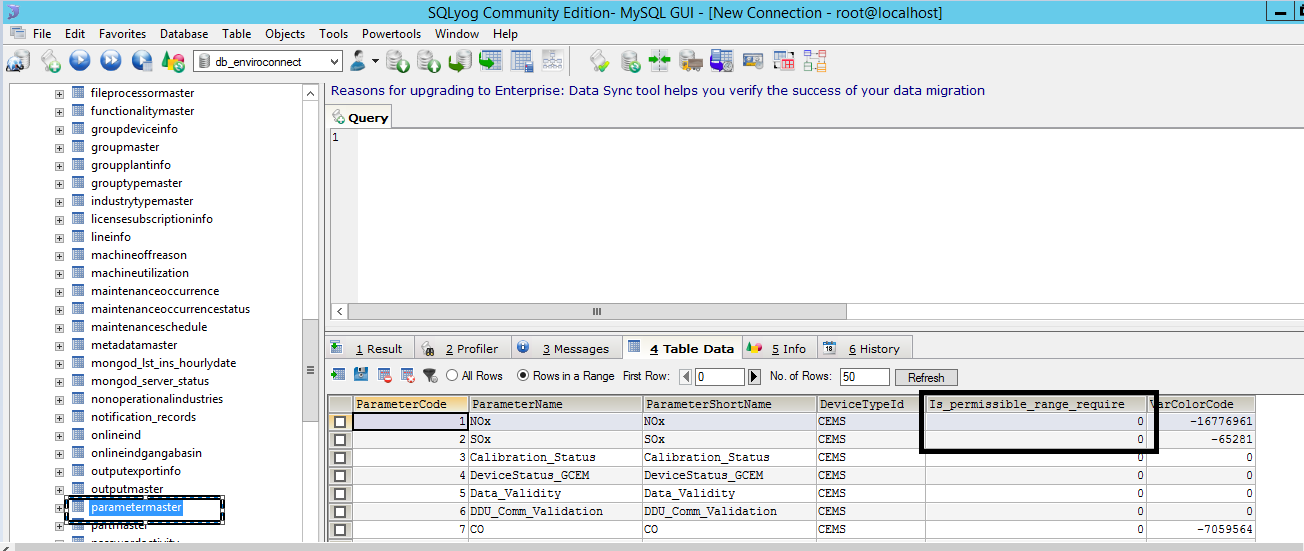1304x551 pixels.
Task: Click the database synchronization icon
Action: (x=630, y=61)
